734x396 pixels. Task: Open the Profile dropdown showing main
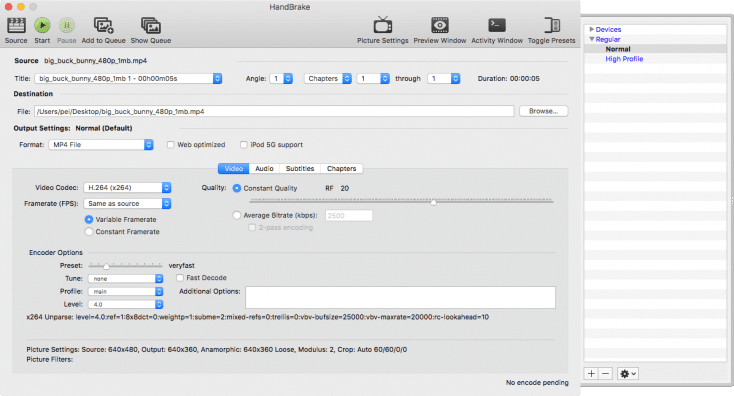pyautogui.click(x=125, y=291)
